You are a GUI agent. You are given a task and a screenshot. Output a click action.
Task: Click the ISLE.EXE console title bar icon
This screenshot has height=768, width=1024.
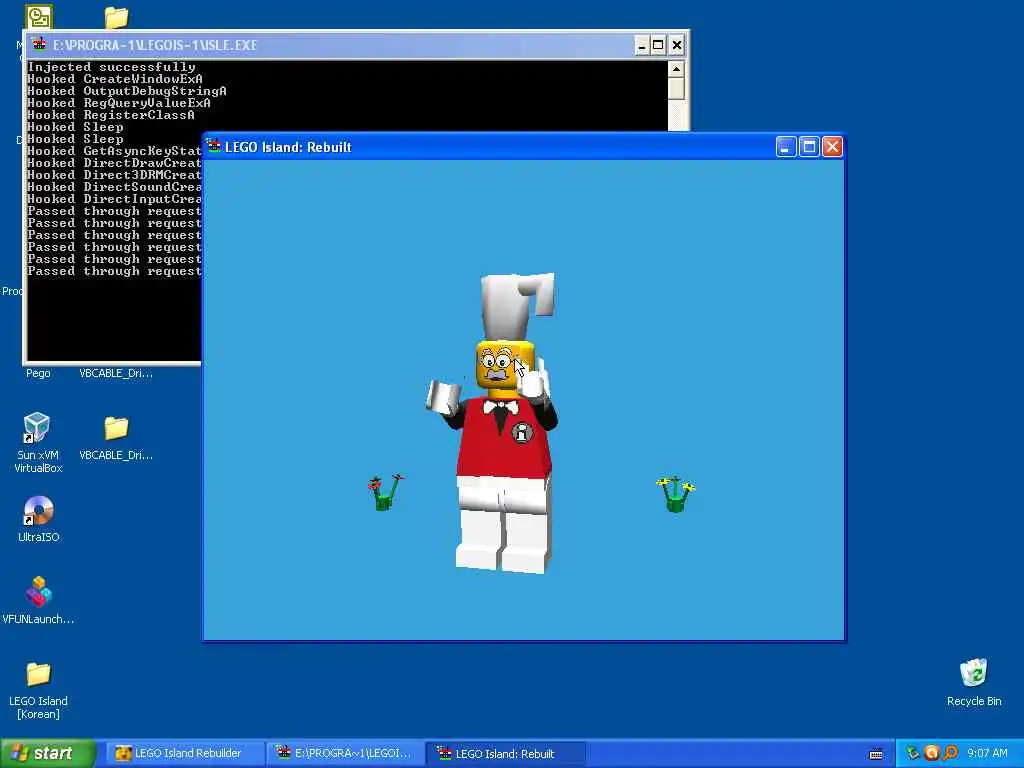[x=39, y=44]
